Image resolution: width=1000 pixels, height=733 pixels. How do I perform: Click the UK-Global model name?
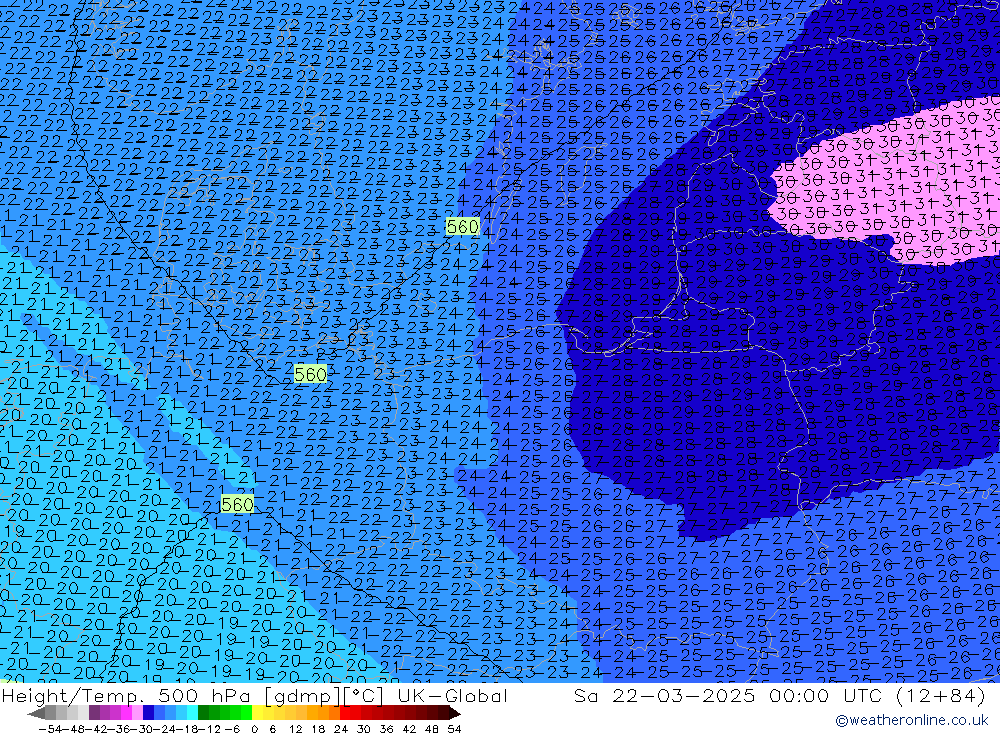pos(452,695)
